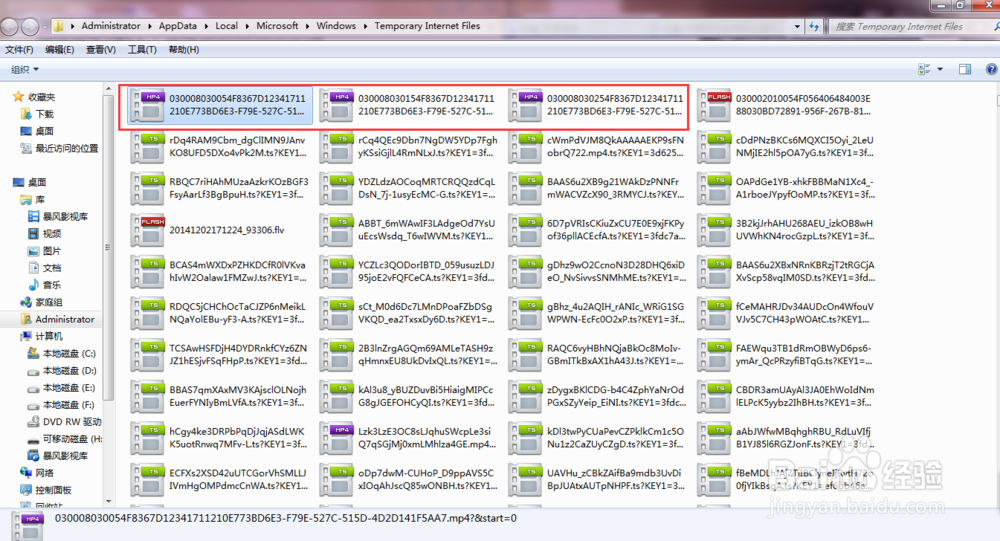Go to AppData breadcrumb segment
The image size is (1000, 541).
pos(177,26)
